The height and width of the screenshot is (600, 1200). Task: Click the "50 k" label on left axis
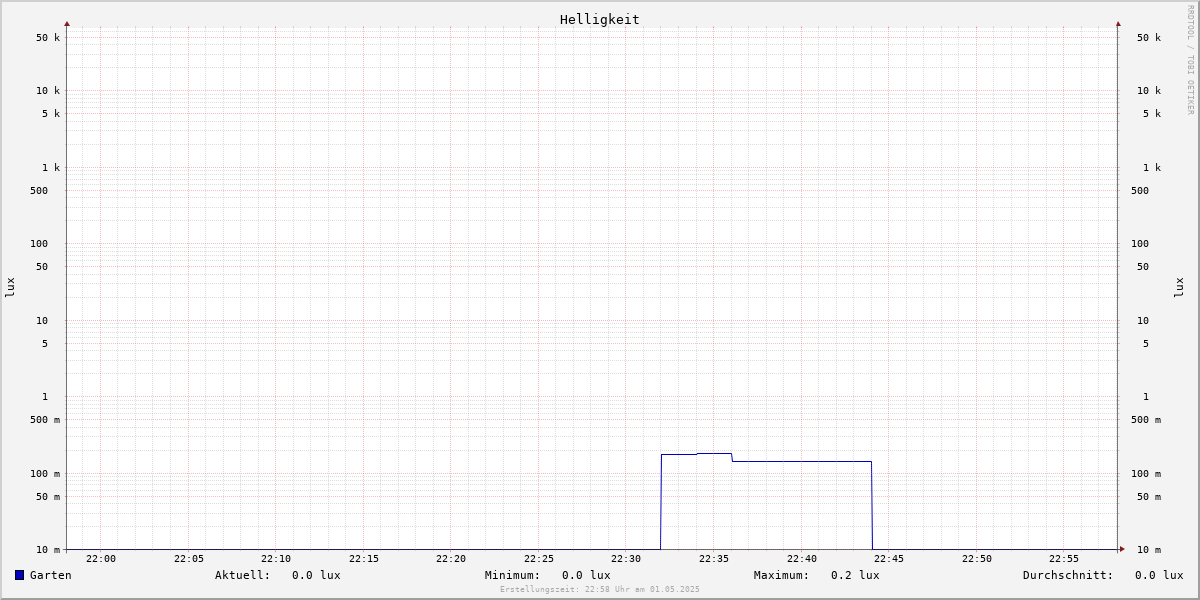(x=48, y=38)
